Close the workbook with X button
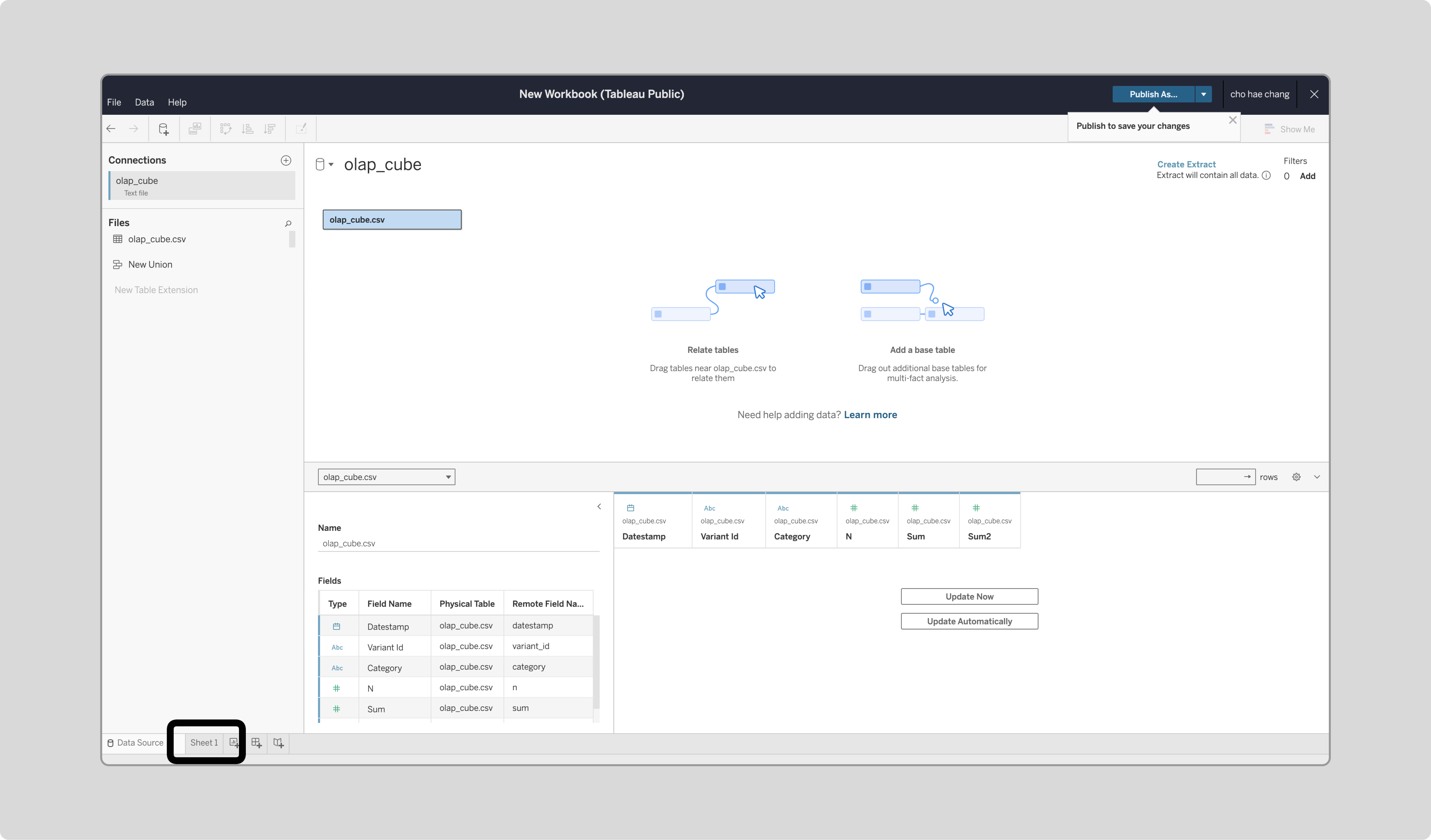 [x=1314, y=94]
